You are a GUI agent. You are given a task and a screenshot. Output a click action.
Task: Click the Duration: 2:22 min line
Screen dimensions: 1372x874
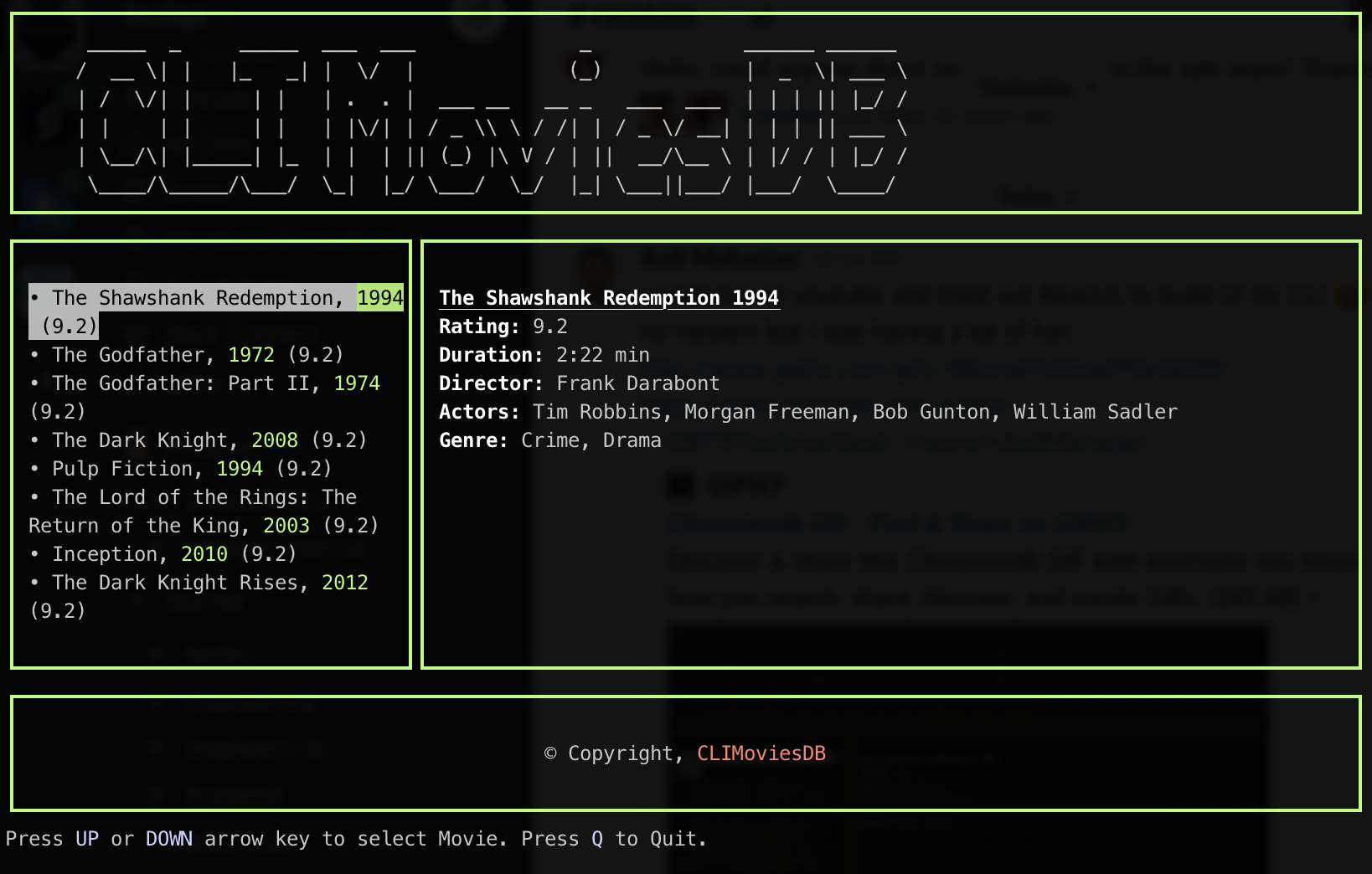pyautogui.click(x=544, y=355)
